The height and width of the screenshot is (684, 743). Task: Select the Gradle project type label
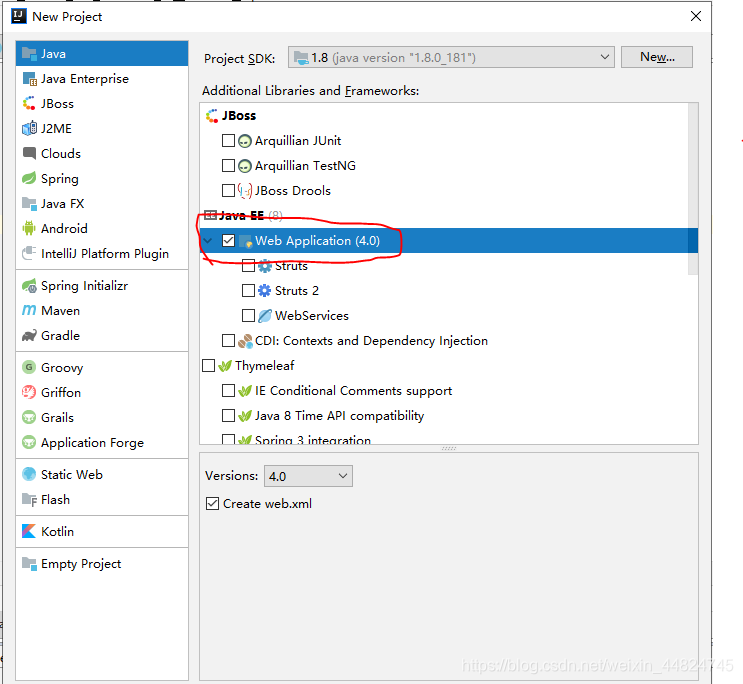click(60, 336)
